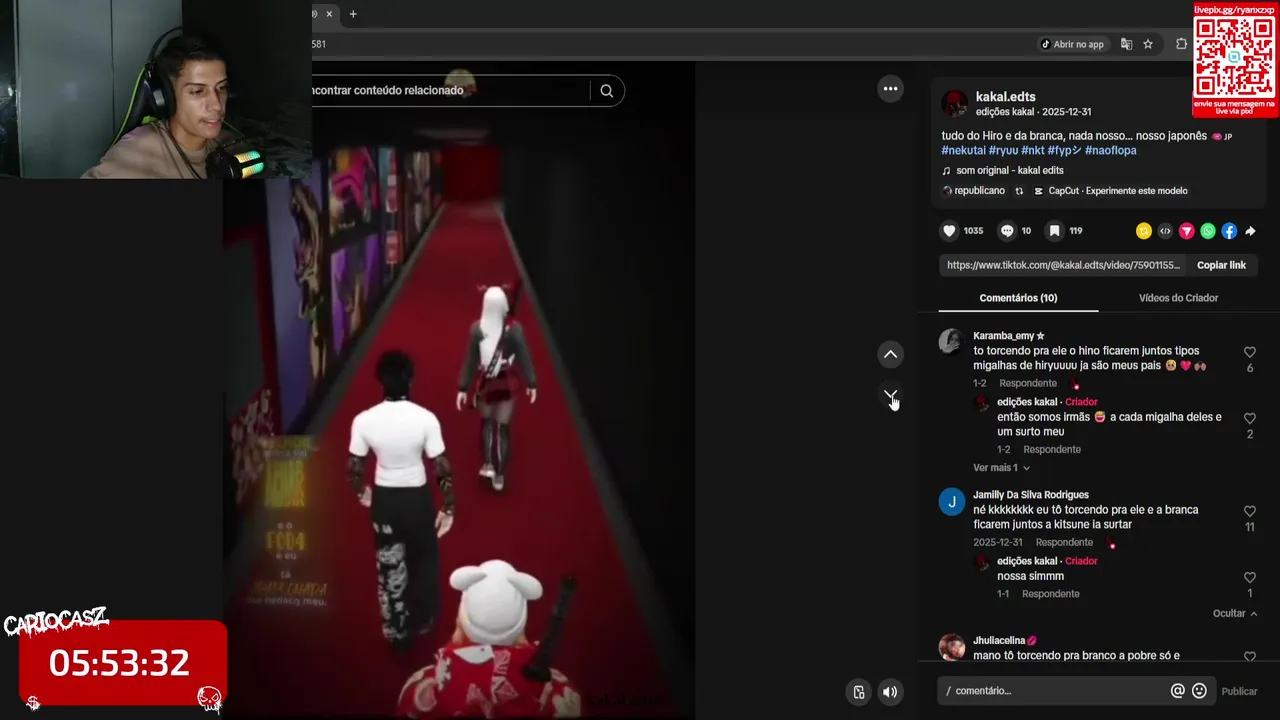1280x720 pixels.
Task: Like the creator reply 'nossa simmm'
Action: 1250,577
